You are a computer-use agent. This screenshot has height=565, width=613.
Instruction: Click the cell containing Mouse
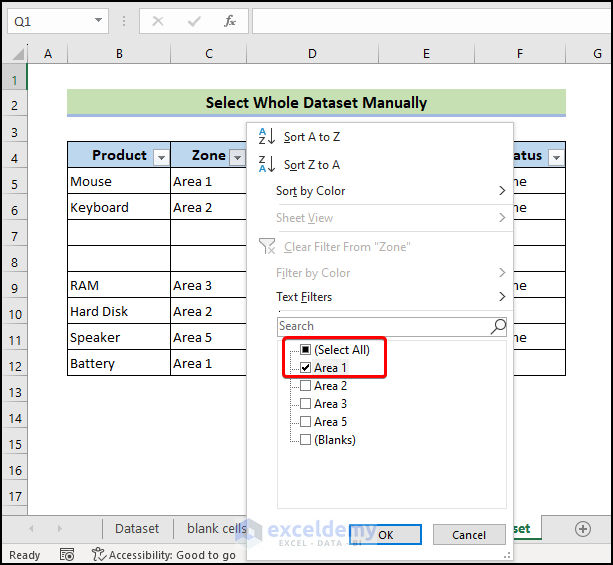tap(119, 181)
